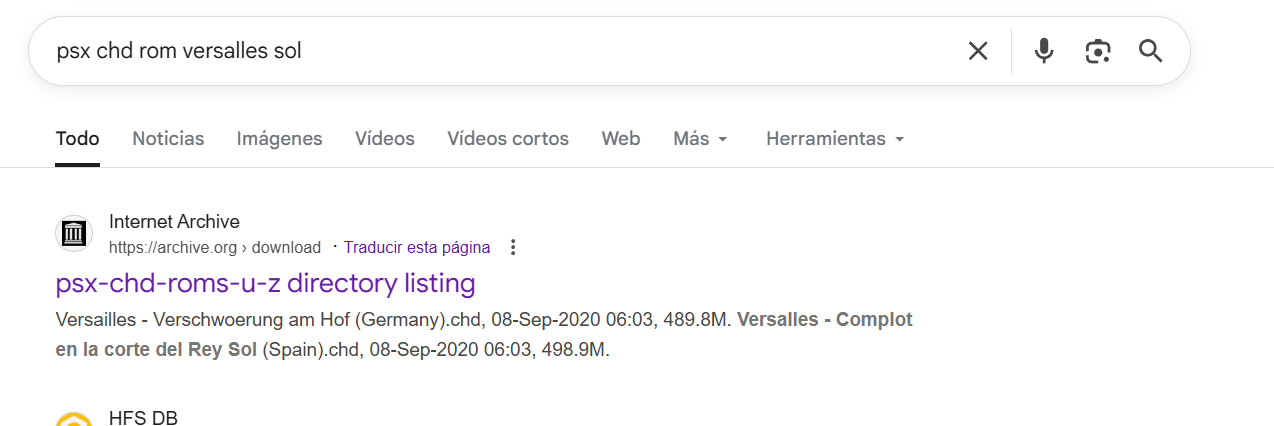Click the Internet Archive favicon
1274x426 pixels.
point(74,234)
